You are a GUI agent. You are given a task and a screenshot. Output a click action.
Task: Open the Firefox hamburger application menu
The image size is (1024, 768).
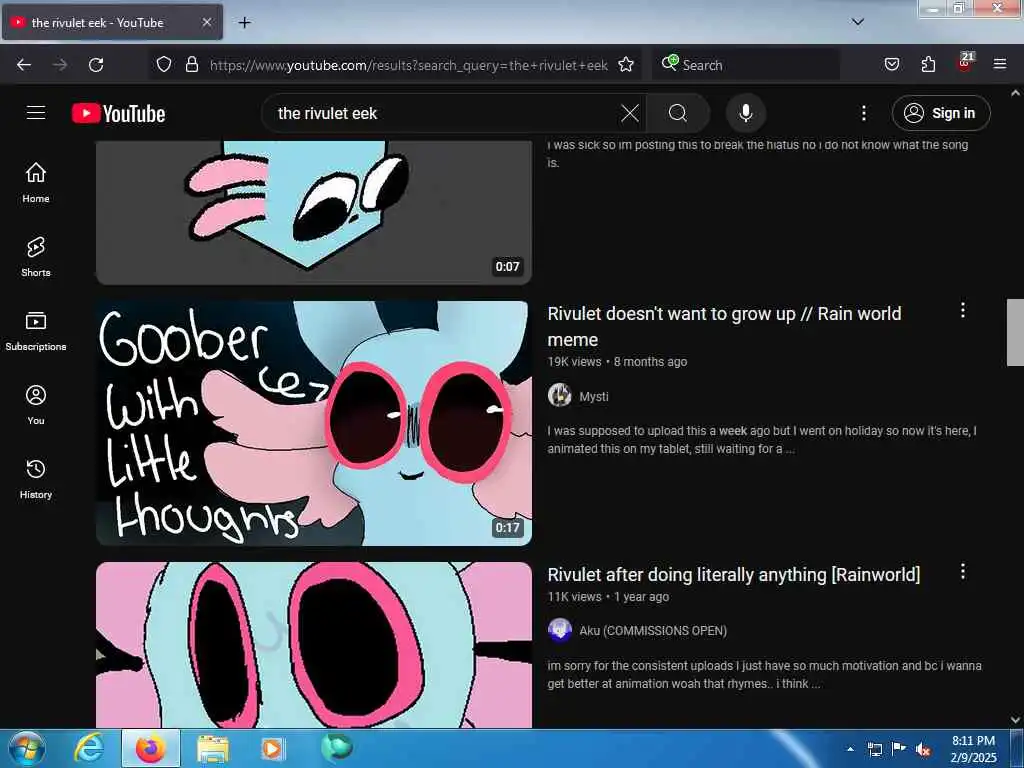coord(1000,64)
